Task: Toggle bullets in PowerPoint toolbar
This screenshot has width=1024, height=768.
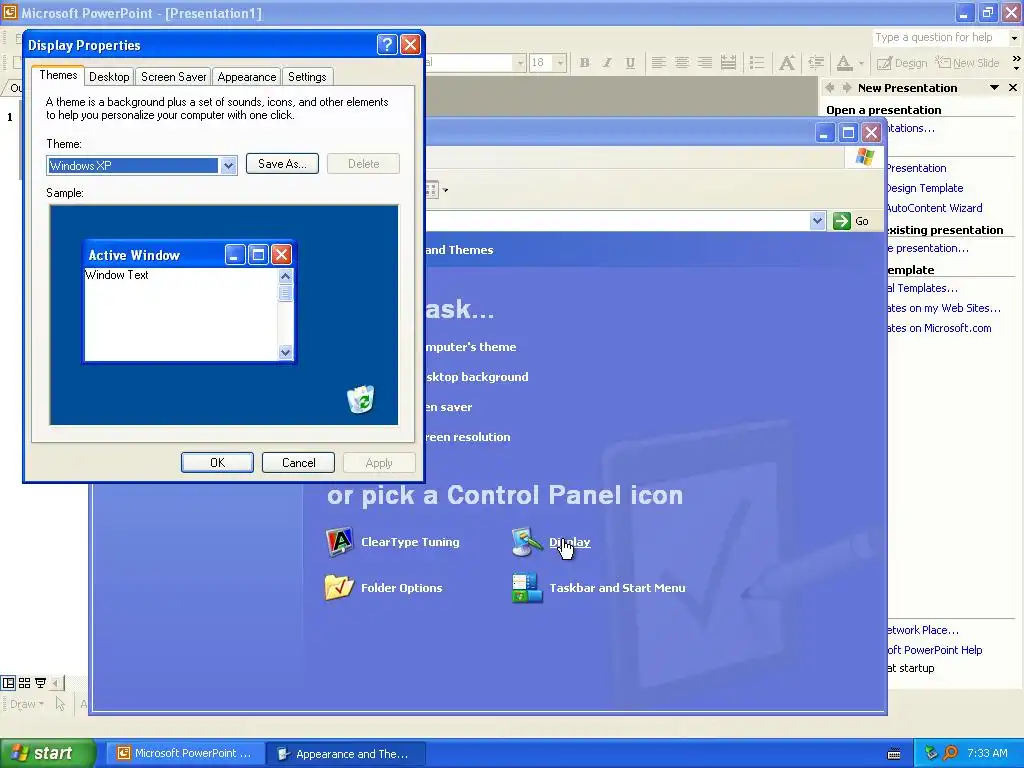Action: [x=757, y=63]
